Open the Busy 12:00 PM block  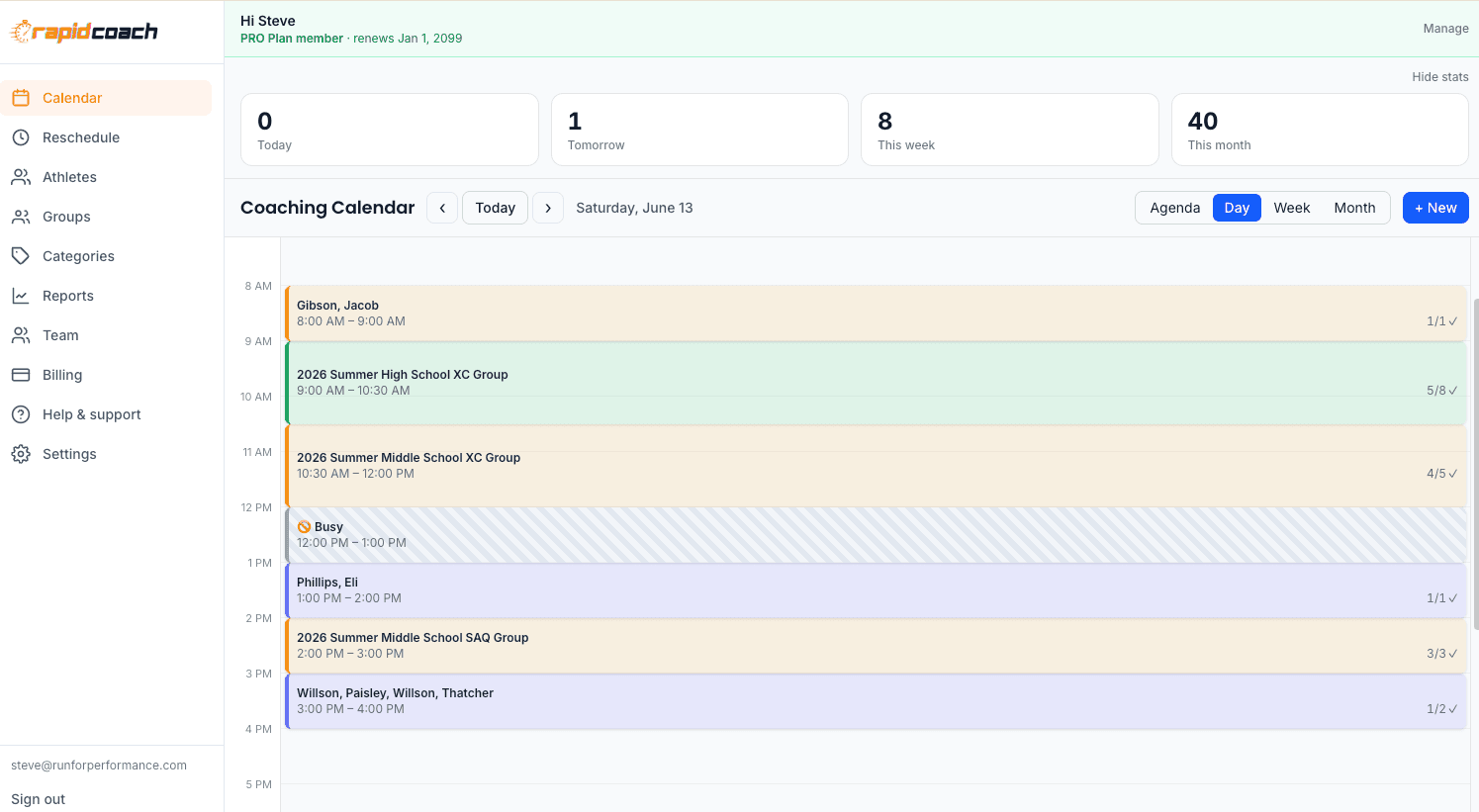876,535
